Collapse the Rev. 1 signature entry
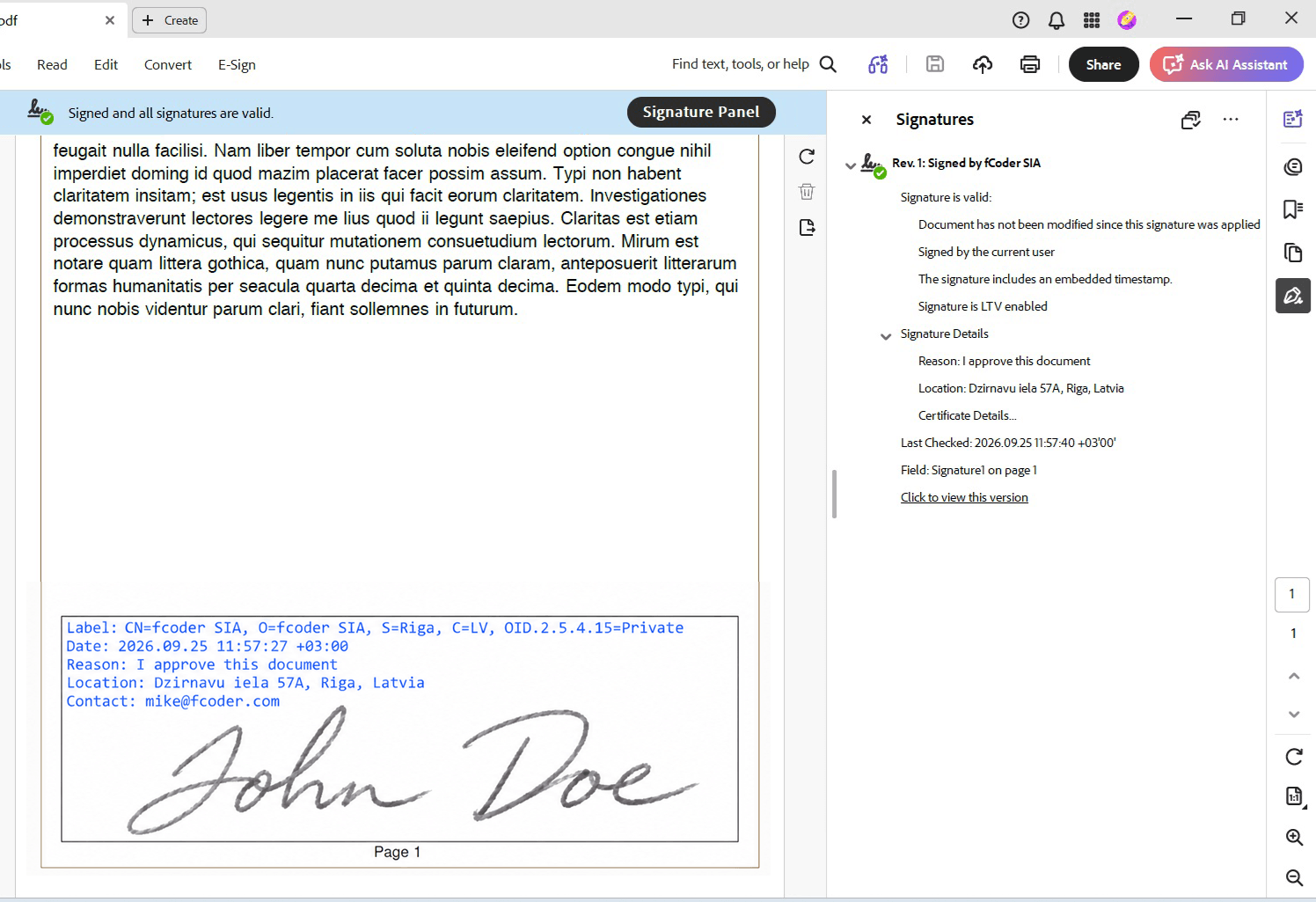Screen dimensions: 1316x902 point(851,165)
